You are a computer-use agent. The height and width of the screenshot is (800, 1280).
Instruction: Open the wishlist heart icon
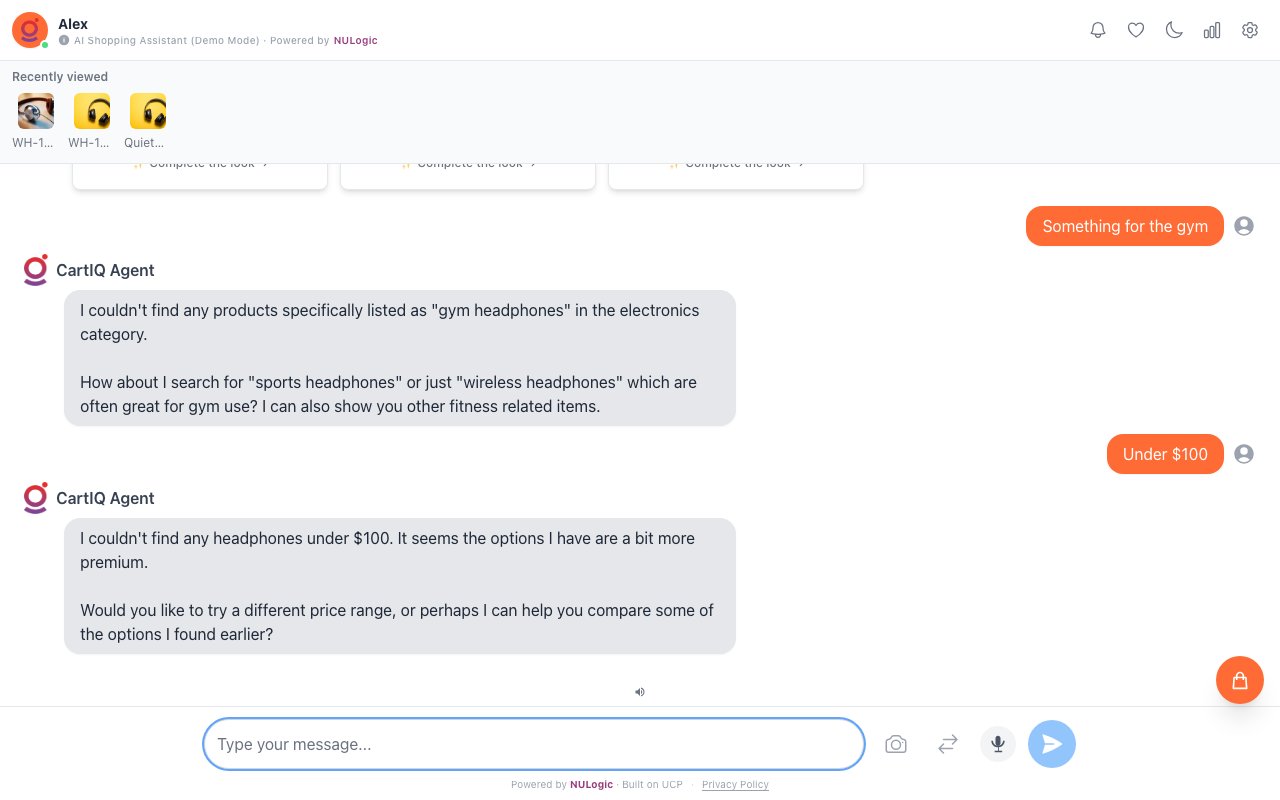click(1136, 30)
